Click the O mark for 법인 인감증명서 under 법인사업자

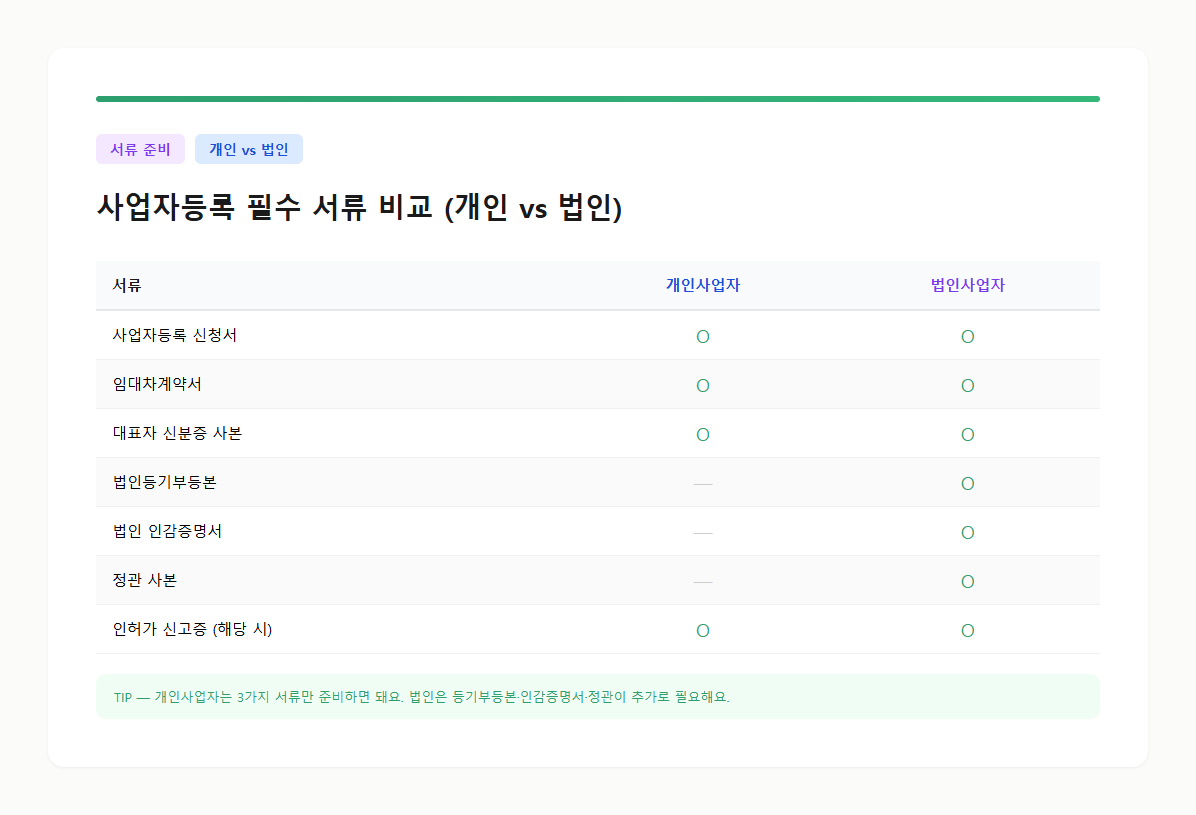click(967, 532)
